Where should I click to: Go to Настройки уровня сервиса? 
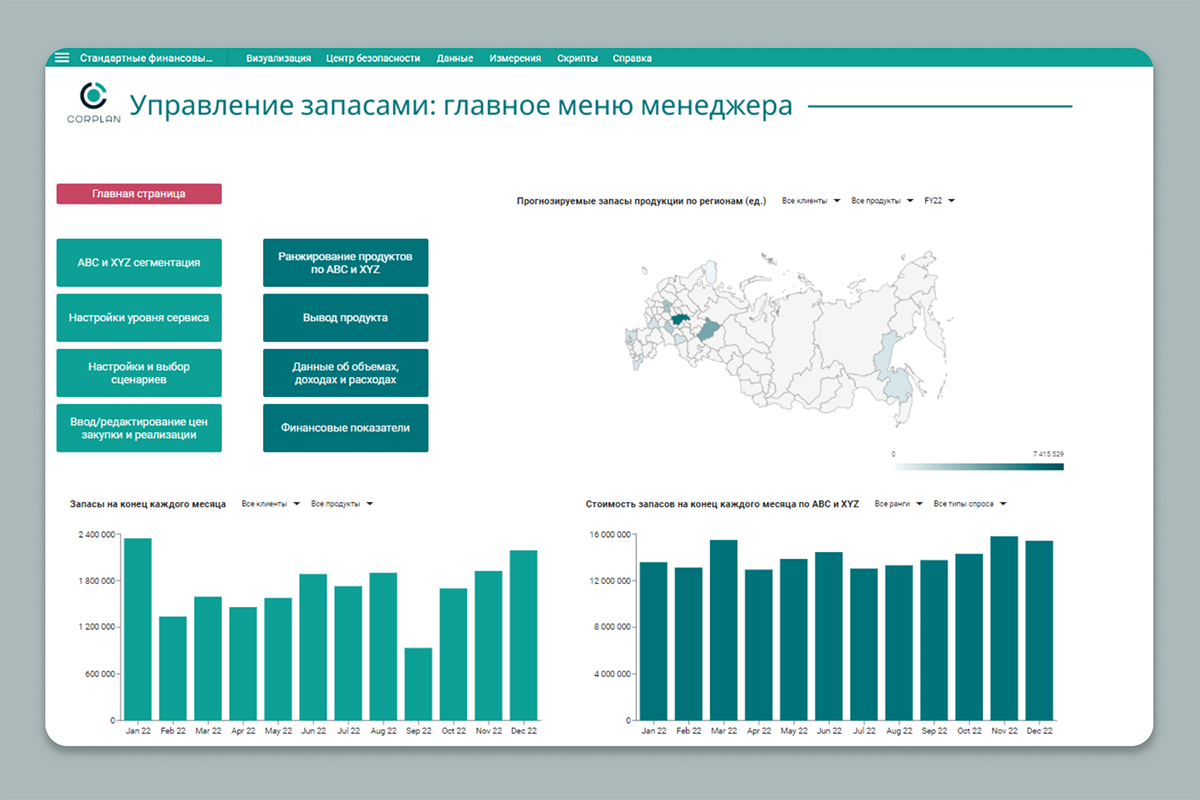tap(139, 318)
